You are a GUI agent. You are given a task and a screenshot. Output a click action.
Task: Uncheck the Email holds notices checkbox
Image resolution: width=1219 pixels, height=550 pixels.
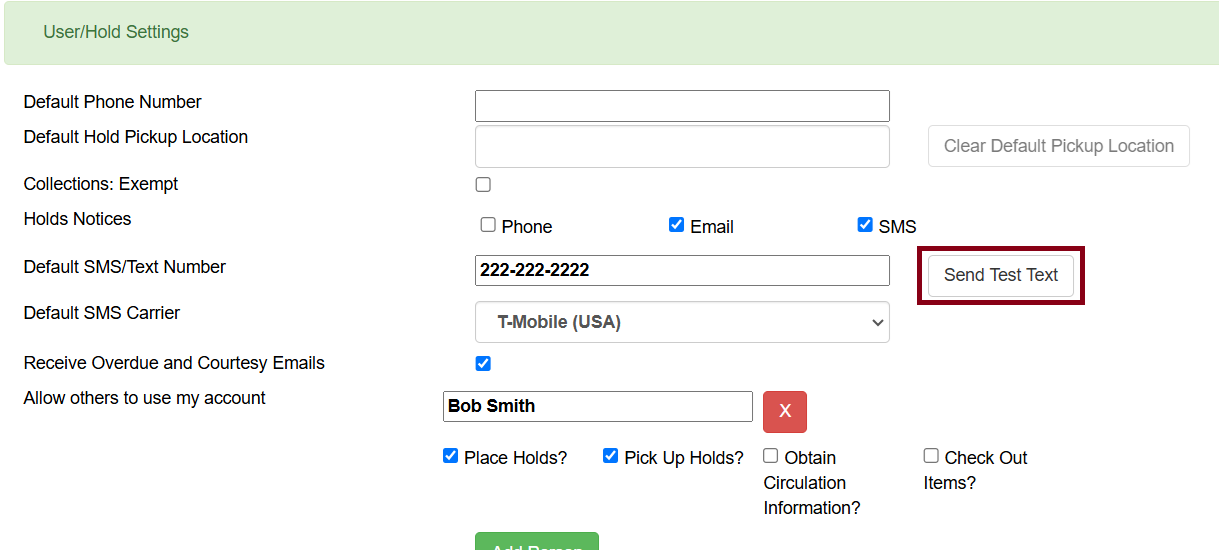(677, 225)
